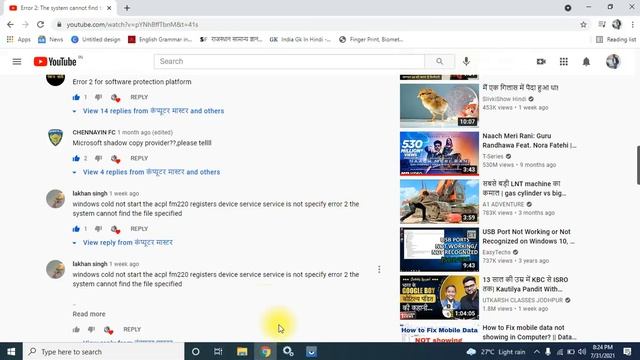This screenshot has height=360, width=640.
Task: Heart the CHENNAYIN FC comment
Action: pyautogui.click(x=115, y=158)
